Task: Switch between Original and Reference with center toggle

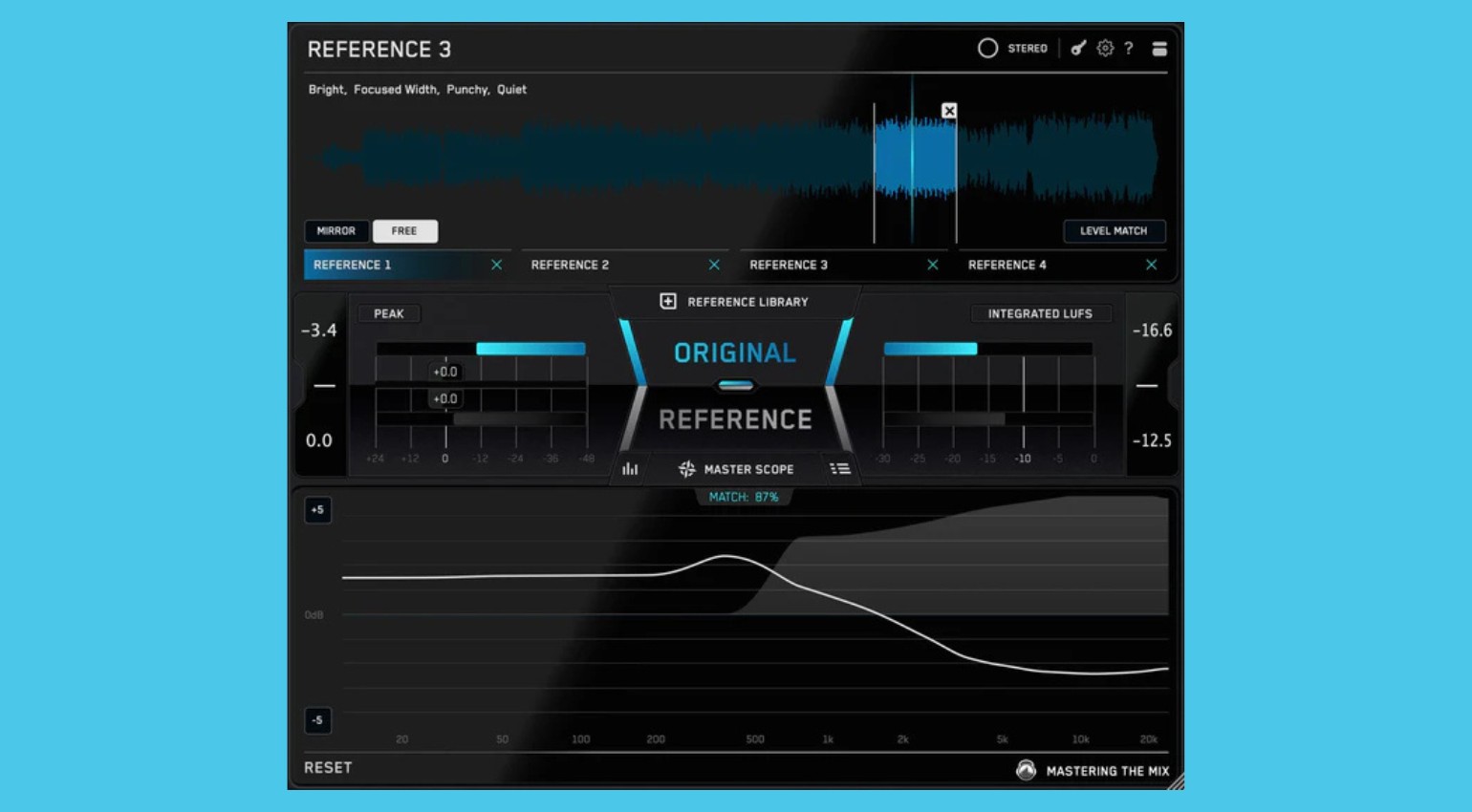Action: coord(736,384)
